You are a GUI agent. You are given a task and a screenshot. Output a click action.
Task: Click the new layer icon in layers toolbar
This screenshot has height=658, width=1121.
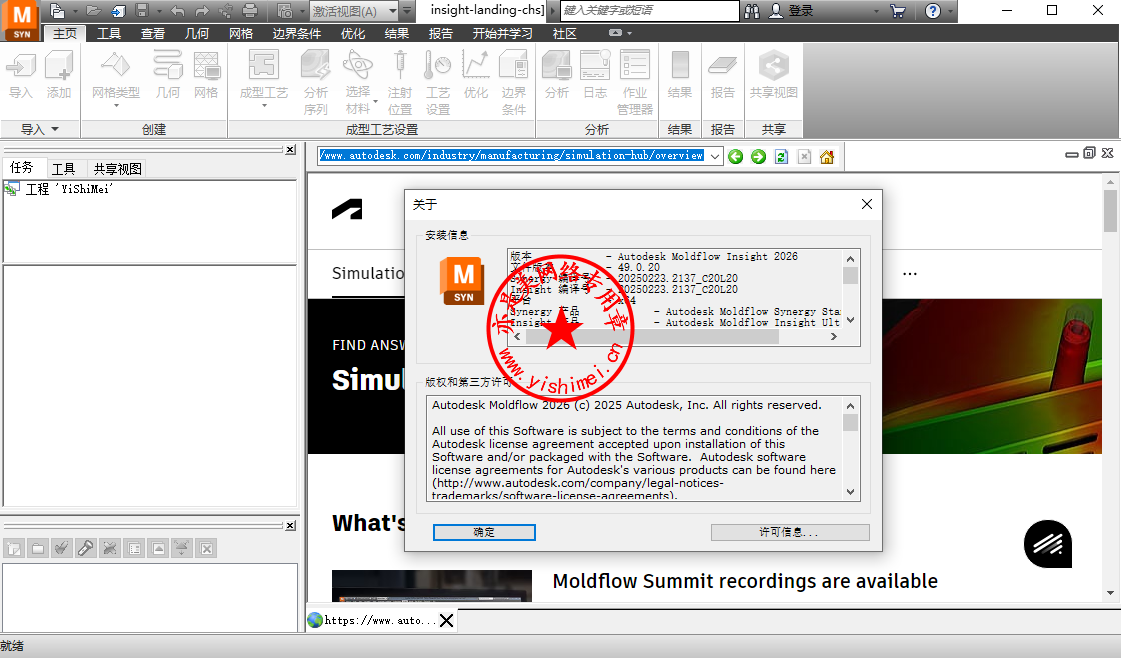coord(14,549)
